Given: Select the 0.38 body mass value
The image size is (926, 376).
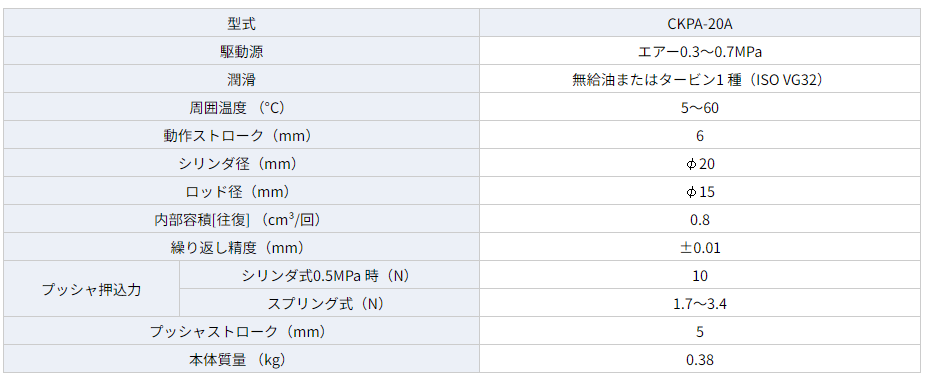Looking at the screenshot, I should point(700,359).
